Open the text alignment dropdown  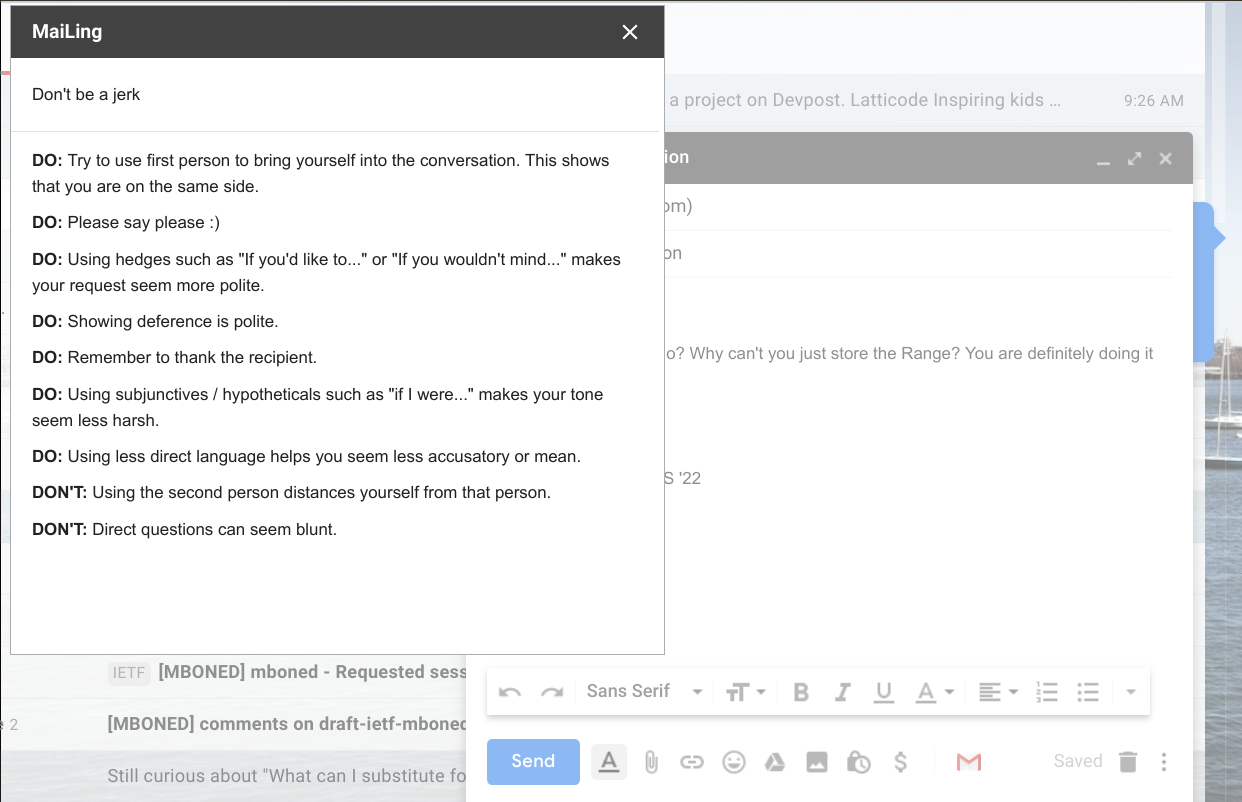998,692
